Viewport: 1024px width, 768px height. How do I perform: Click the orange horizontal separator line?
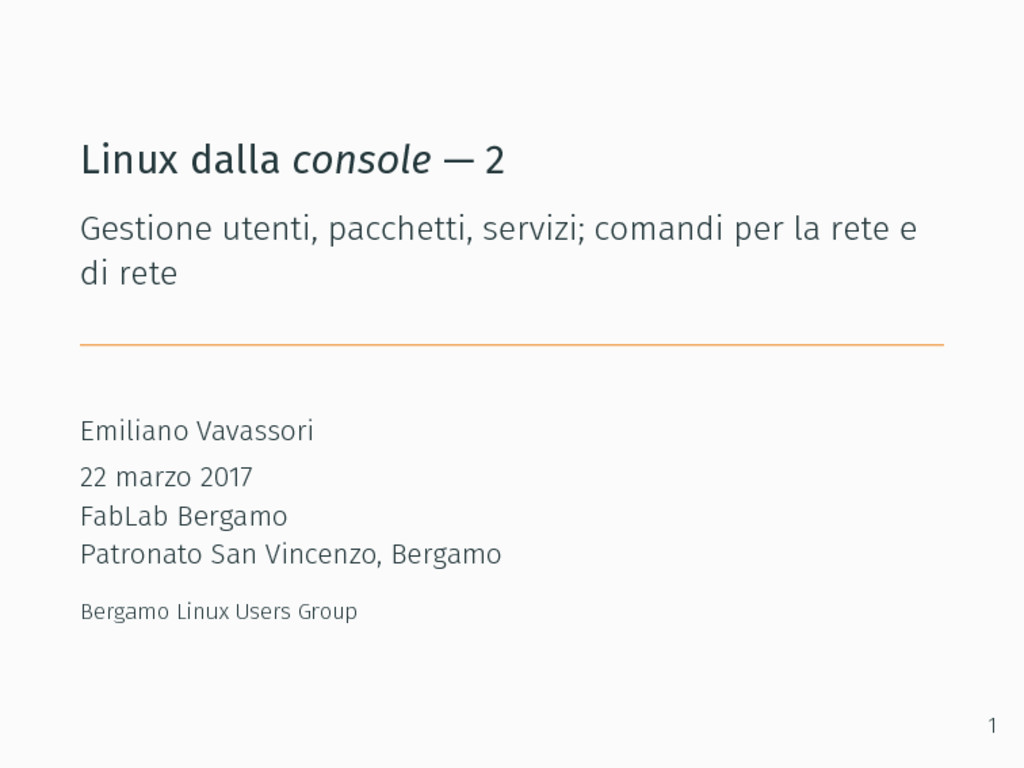pyautogui.click(x=512, y=344)
